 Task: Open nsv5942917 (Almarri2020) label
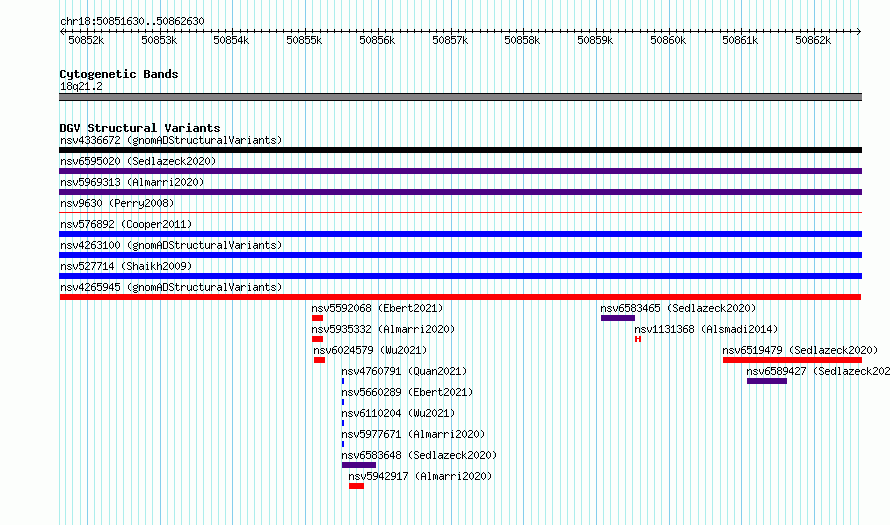tap(420, 476)
